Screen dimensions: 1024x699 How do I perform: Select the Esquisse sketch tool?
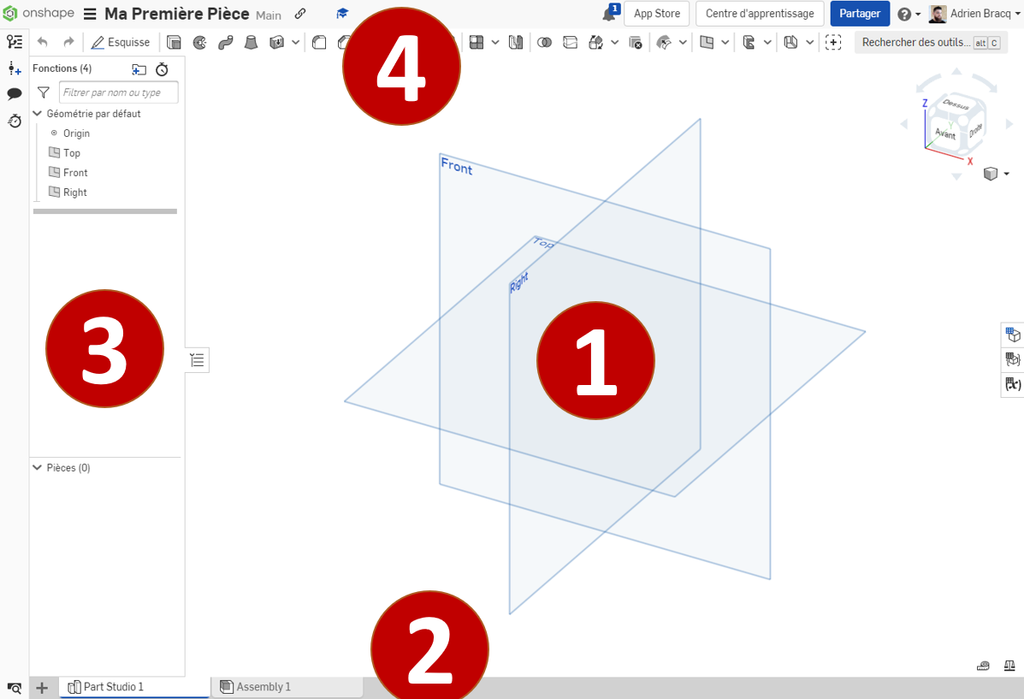click(x=120, y=42)
